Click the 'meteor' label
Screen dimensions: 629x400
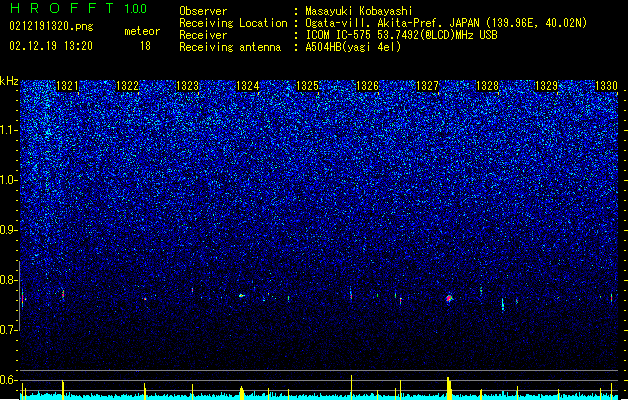coord(142,31)
